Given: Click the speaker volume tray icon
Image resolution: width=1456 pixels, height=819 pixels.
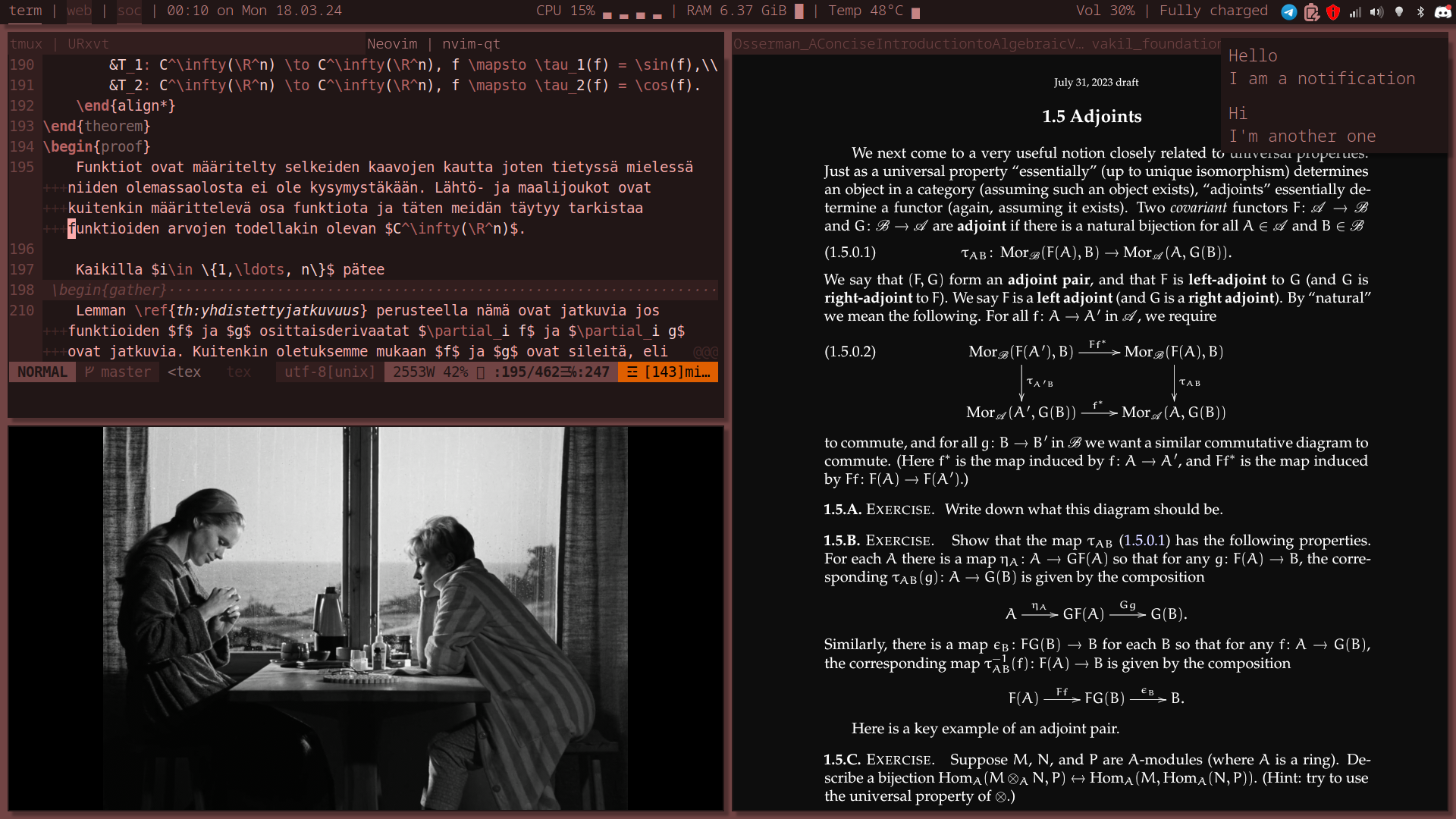Looking at the screenshot, I should [x=1377, y=11].
